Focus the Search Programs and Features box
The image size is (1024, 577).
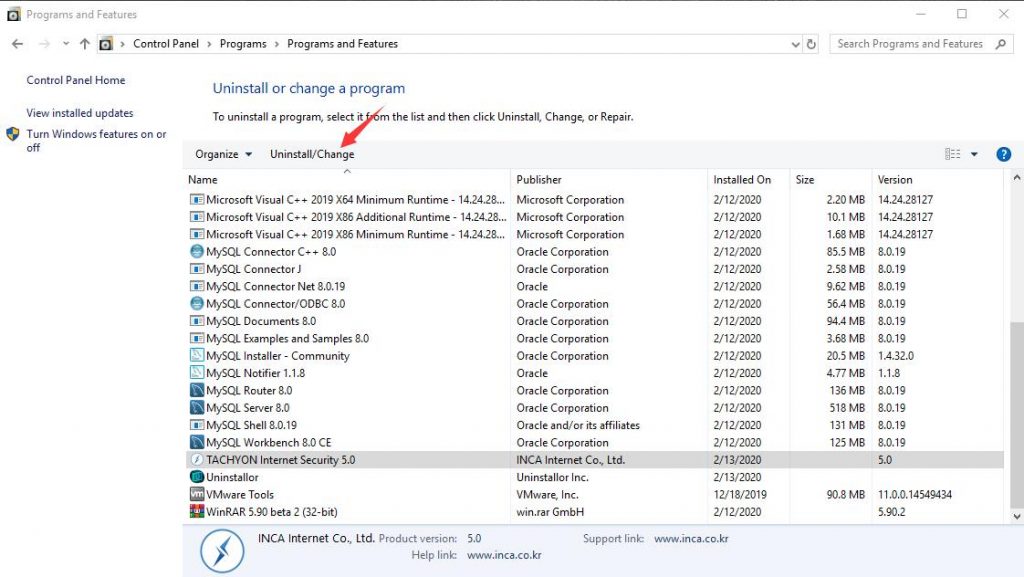tap(922, 44)
